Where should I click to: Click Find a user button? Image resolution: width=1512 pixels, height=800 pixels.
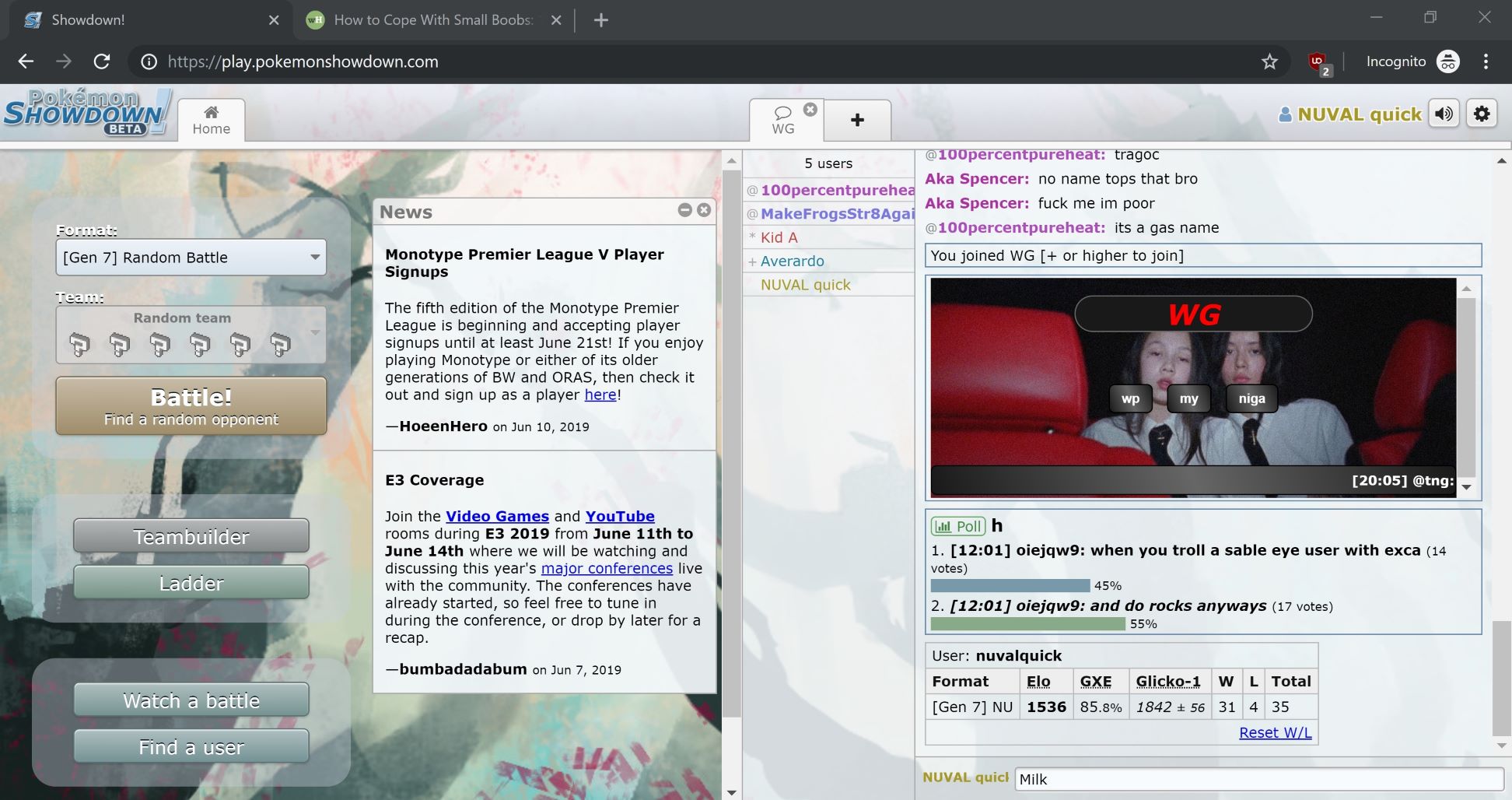[191, 747]
